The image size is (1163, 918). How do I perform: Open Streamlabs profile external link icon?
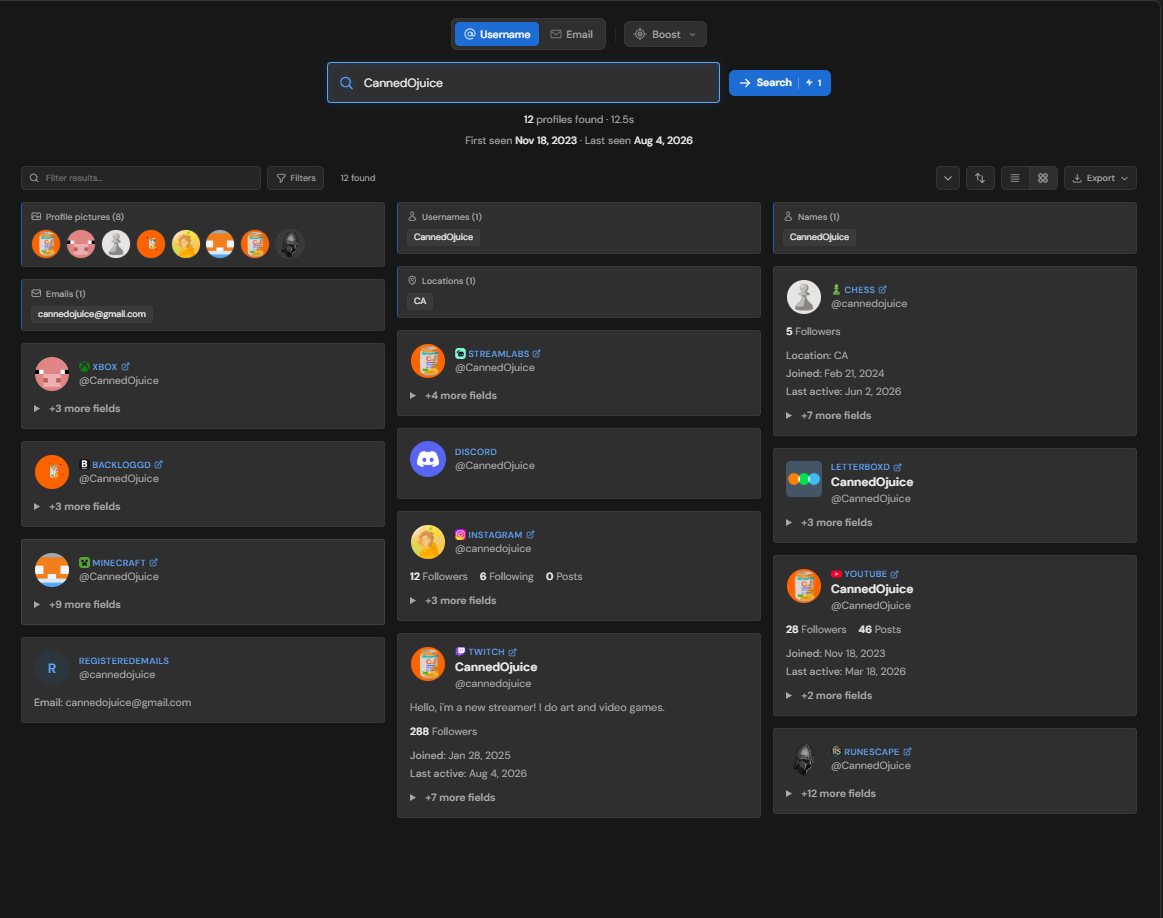tap(536, 353)
